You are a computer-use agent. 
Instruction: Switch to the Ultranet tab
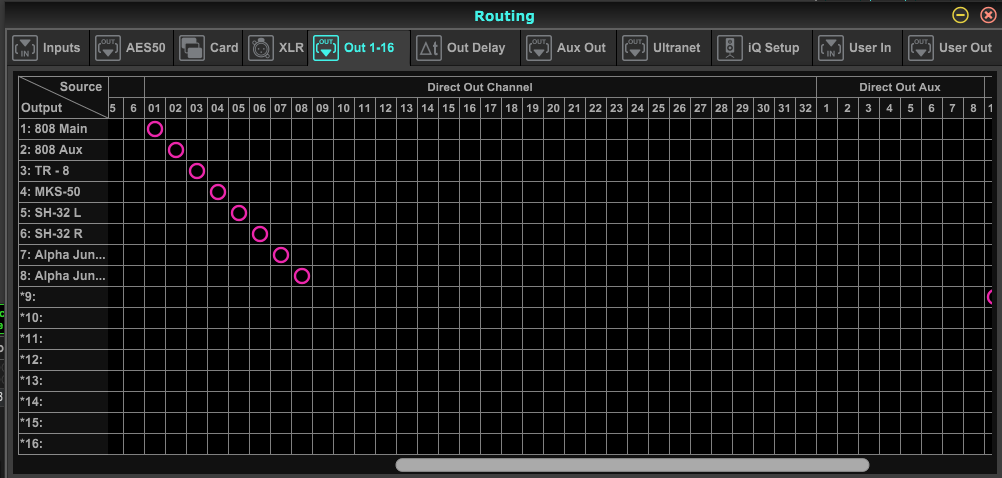[x=664, y=48]
